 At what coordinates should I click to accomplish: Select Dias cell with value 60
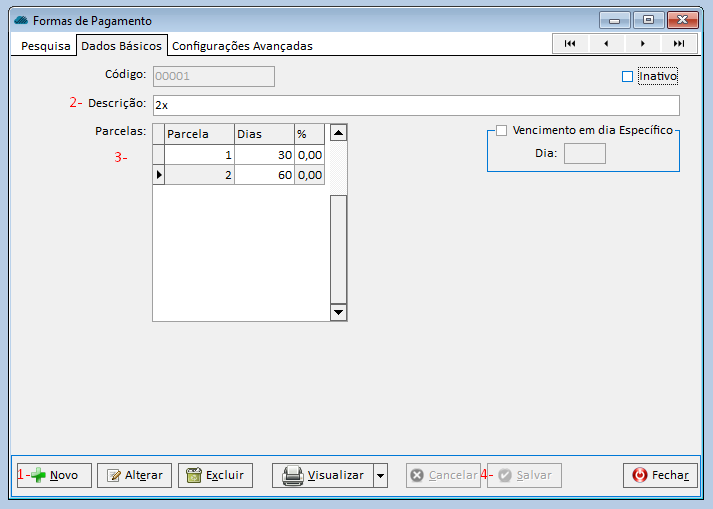point(264,175)
